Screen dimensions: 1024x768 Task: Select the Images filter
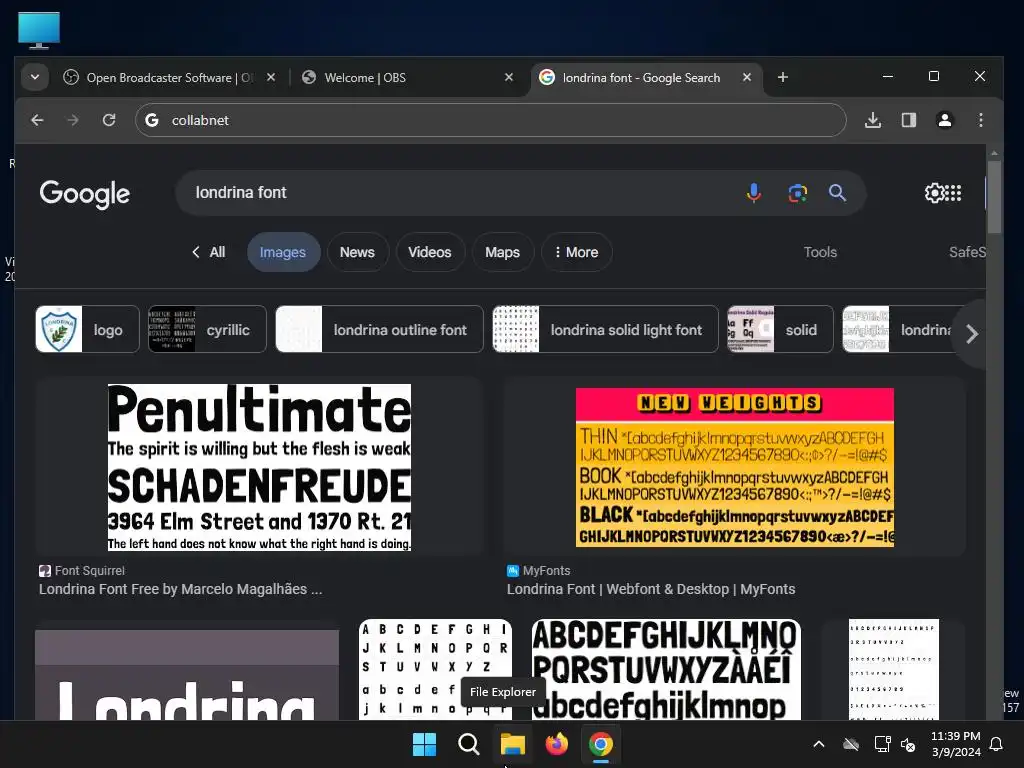283,252
